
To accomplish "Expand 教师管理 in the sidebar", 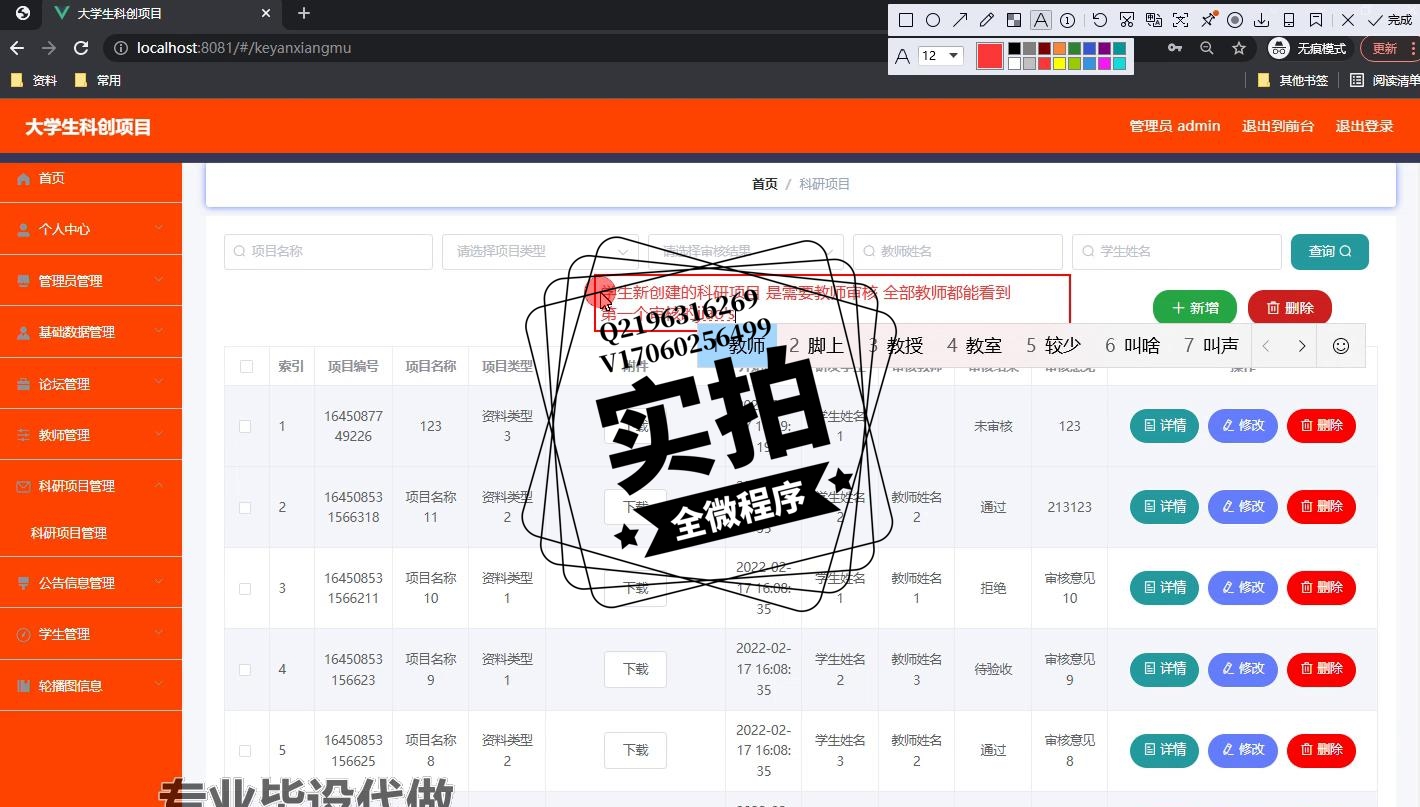I will [91, 435].
